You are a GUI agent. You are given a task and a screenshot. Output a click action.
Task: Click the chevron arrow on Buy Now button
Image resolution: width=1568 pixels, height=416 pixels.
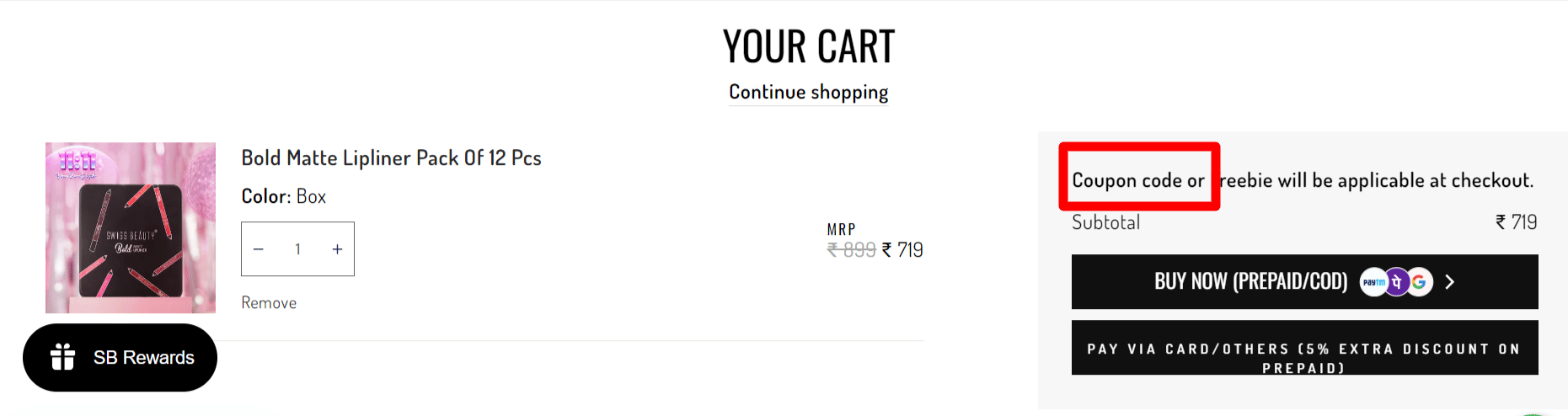click(1450, 282)
